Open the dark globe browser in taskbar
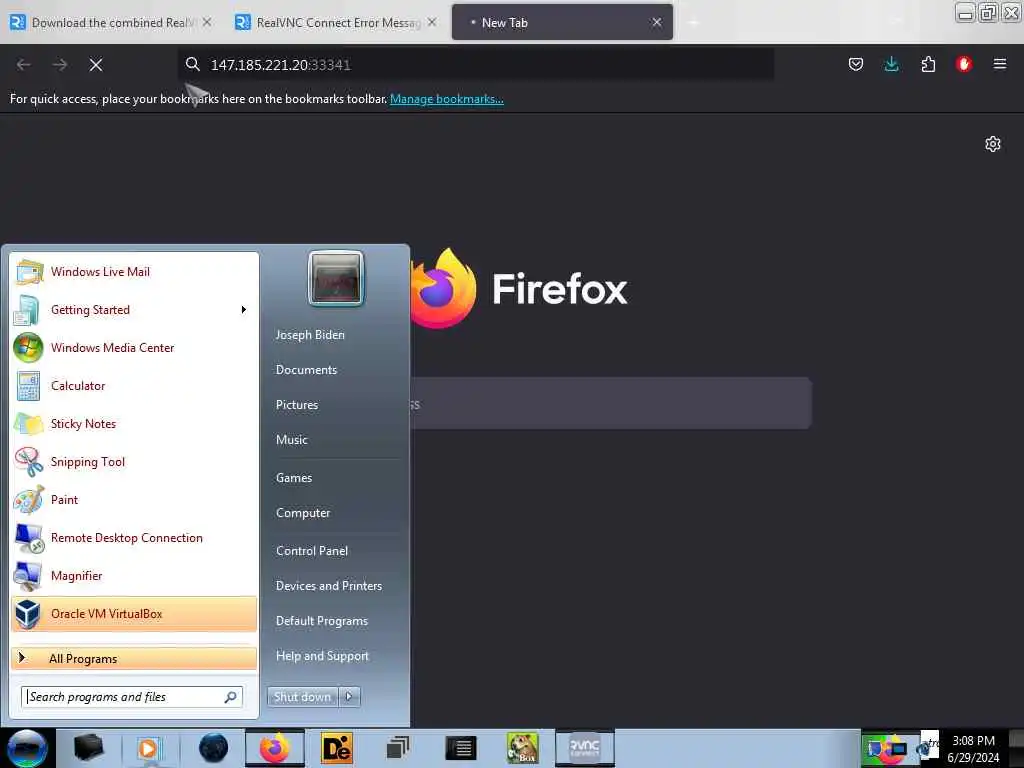Screen dimensions: 1024x768 (x=214, y=748)
